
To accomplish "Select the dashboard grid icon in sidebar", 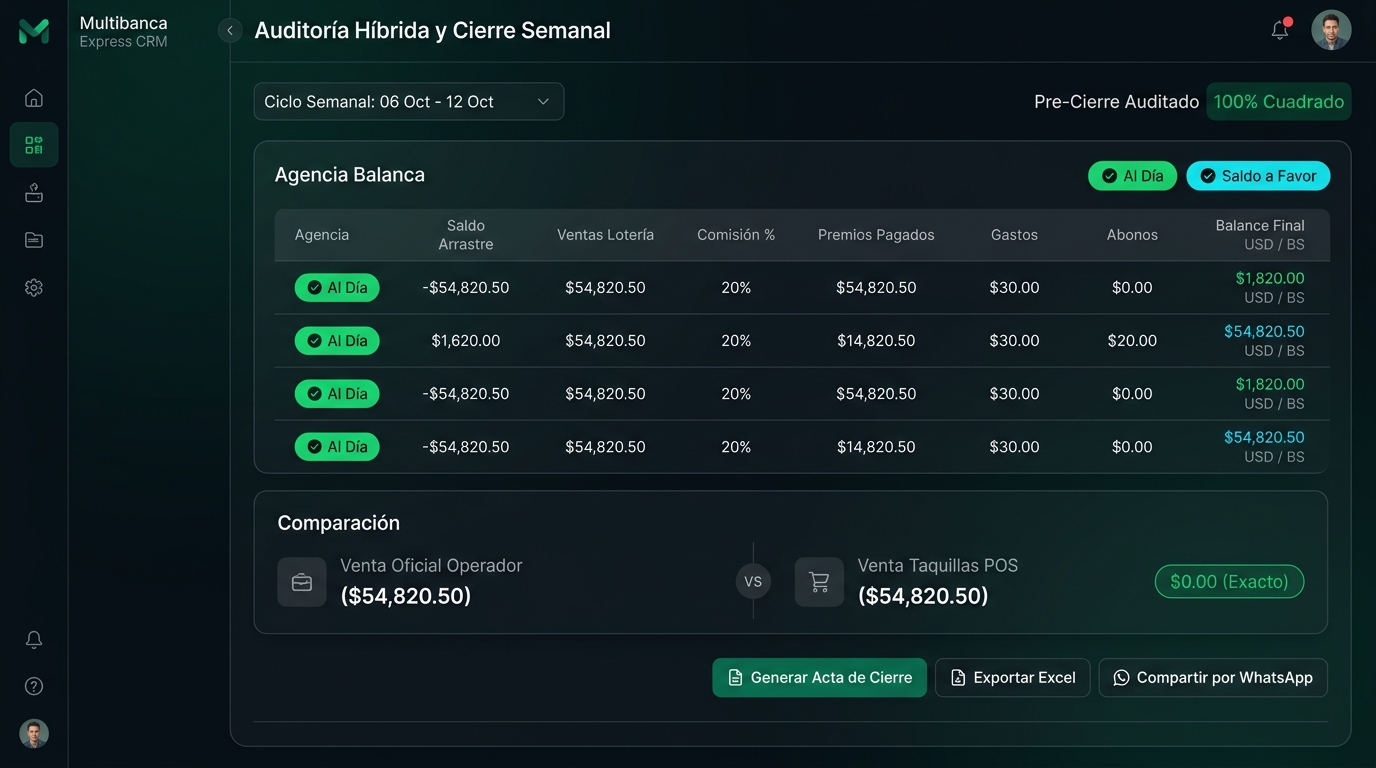I will pyautogui.click(x=34, y=145).
